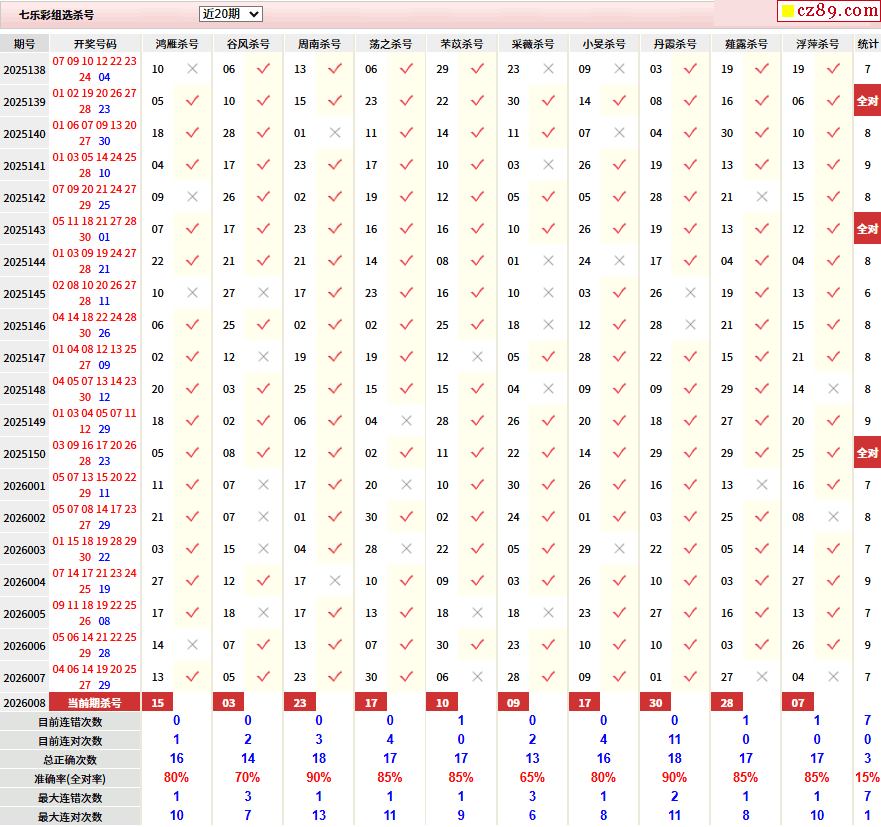Screen dimensions: 881x827
Task: Click the X mark for 小旻杀号 in row 2026003
Action: click(x=619, y=549)
